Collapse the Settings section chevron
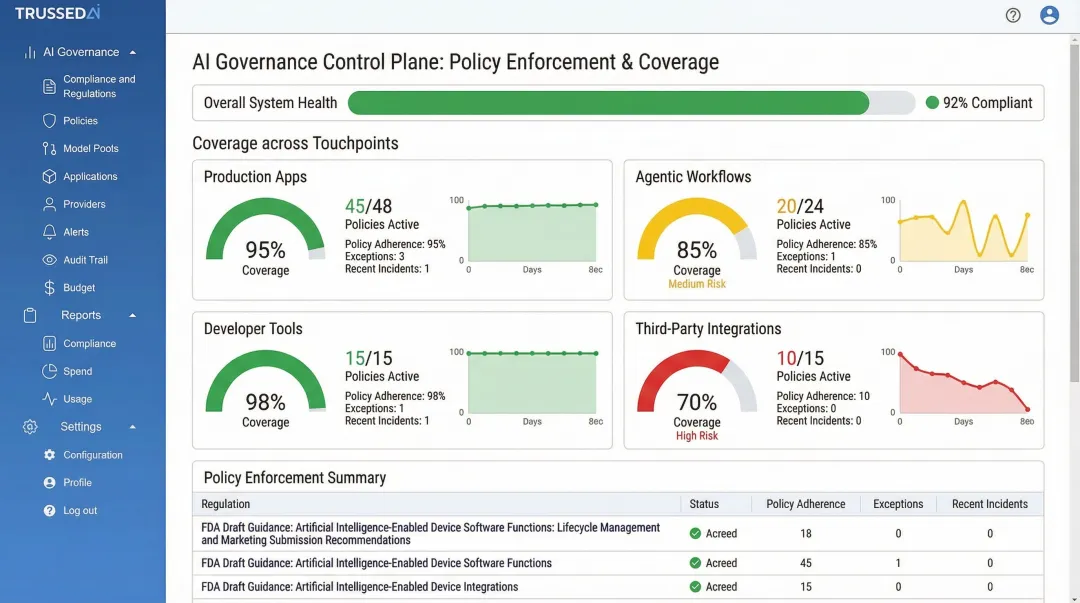The width and height of the screenshot is (1080, 603). coord(131,426)
